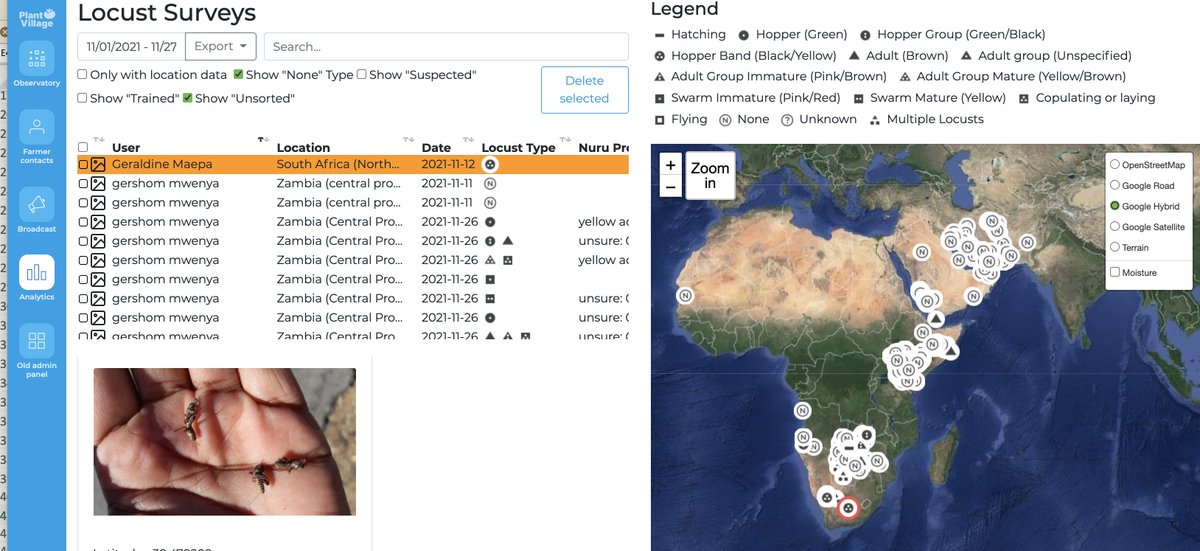Image resolution: width=1200 pixels, height=551 pixels.
Task: Untick the Show "Unsorted" checkbox
Action: pos(187,98)
